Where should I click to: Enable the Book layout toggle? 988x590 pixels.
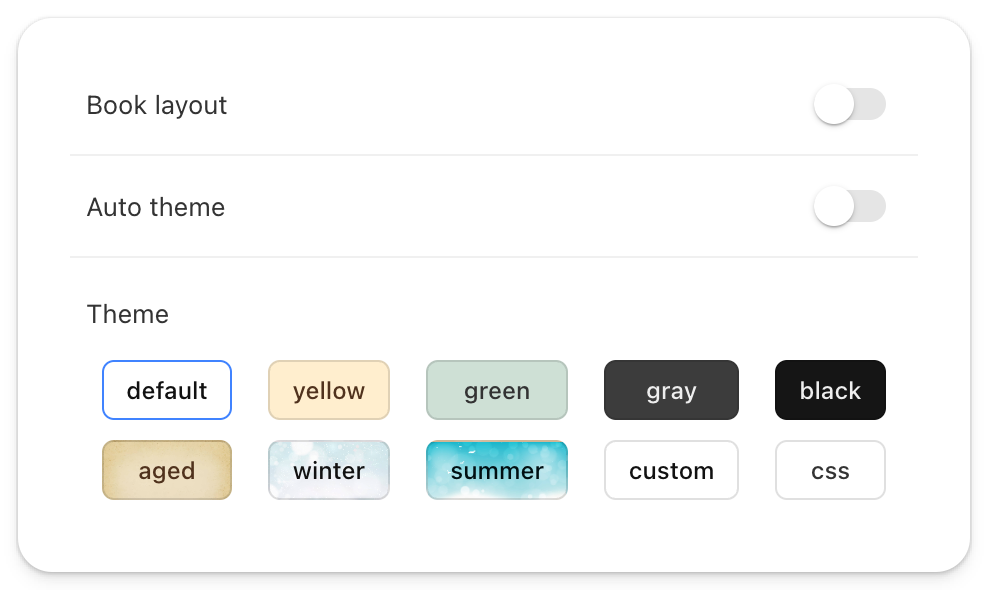click(x=849, y=105)
